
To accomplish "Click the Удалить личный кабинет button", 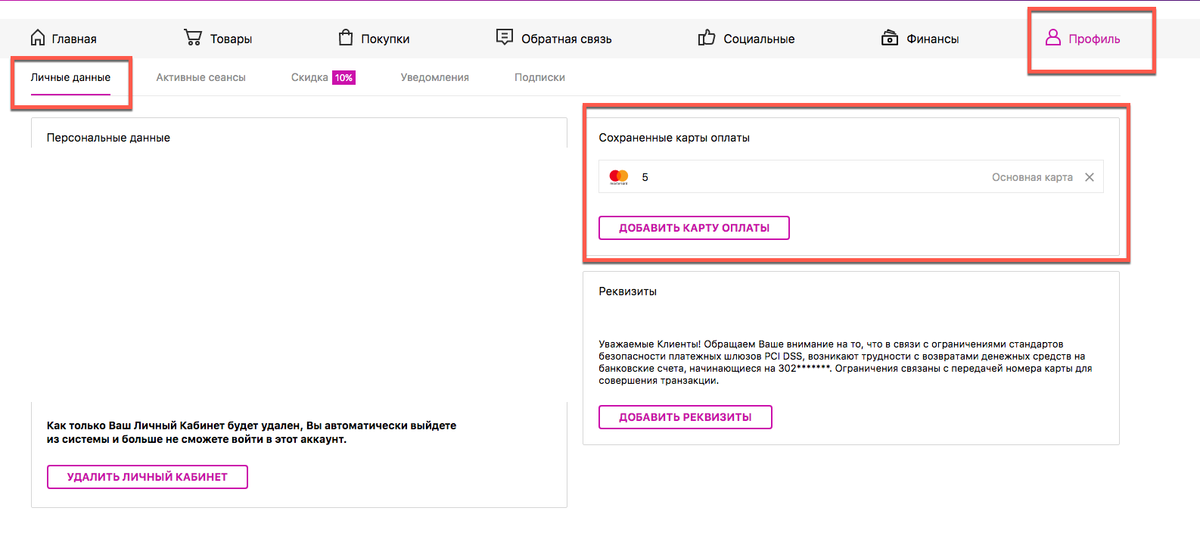I will click(x=147, y=477).
